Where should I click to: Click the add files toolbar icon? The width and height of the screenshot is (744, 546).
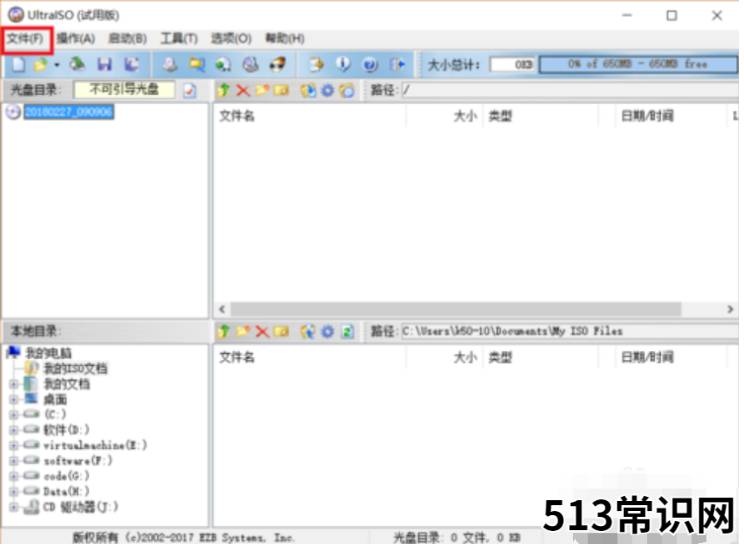pyautogui.click(x=316, y=64)
